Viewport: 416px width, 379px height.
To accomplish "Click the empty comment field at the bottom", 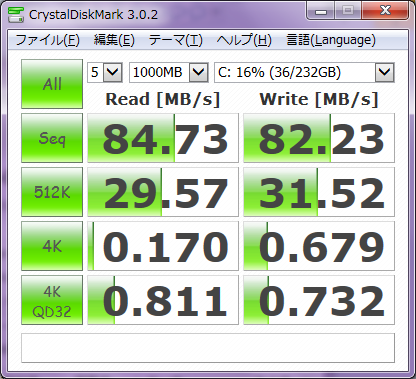I will point(208,348).
